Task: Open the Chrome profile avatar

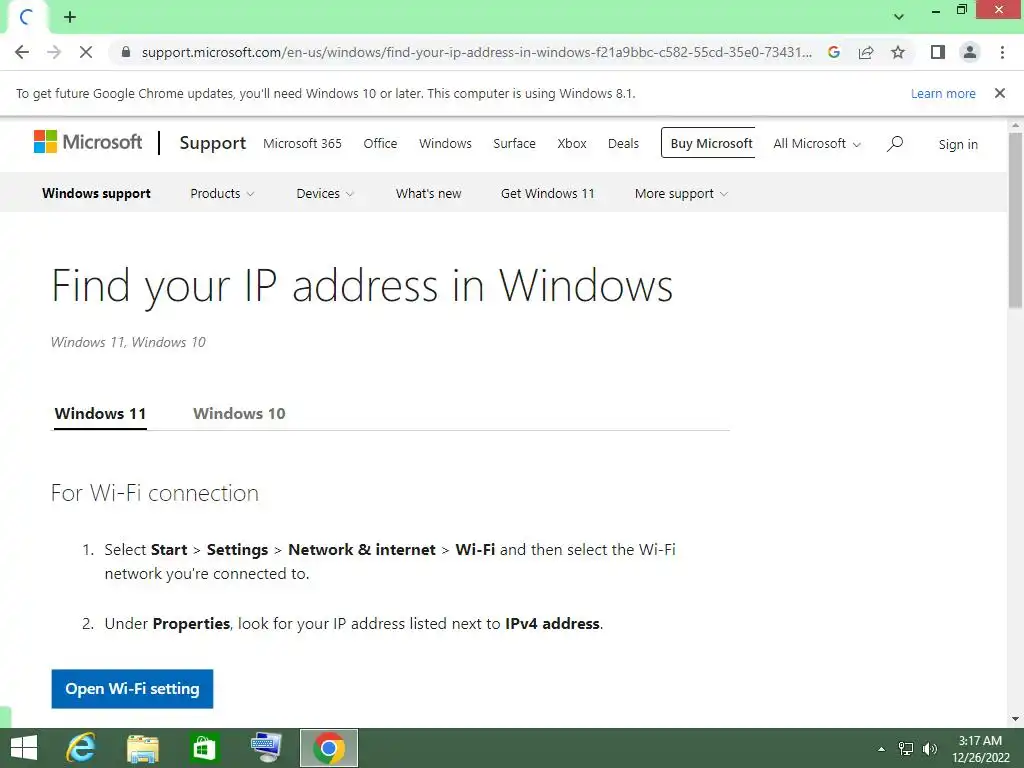Action: point(970,52)
